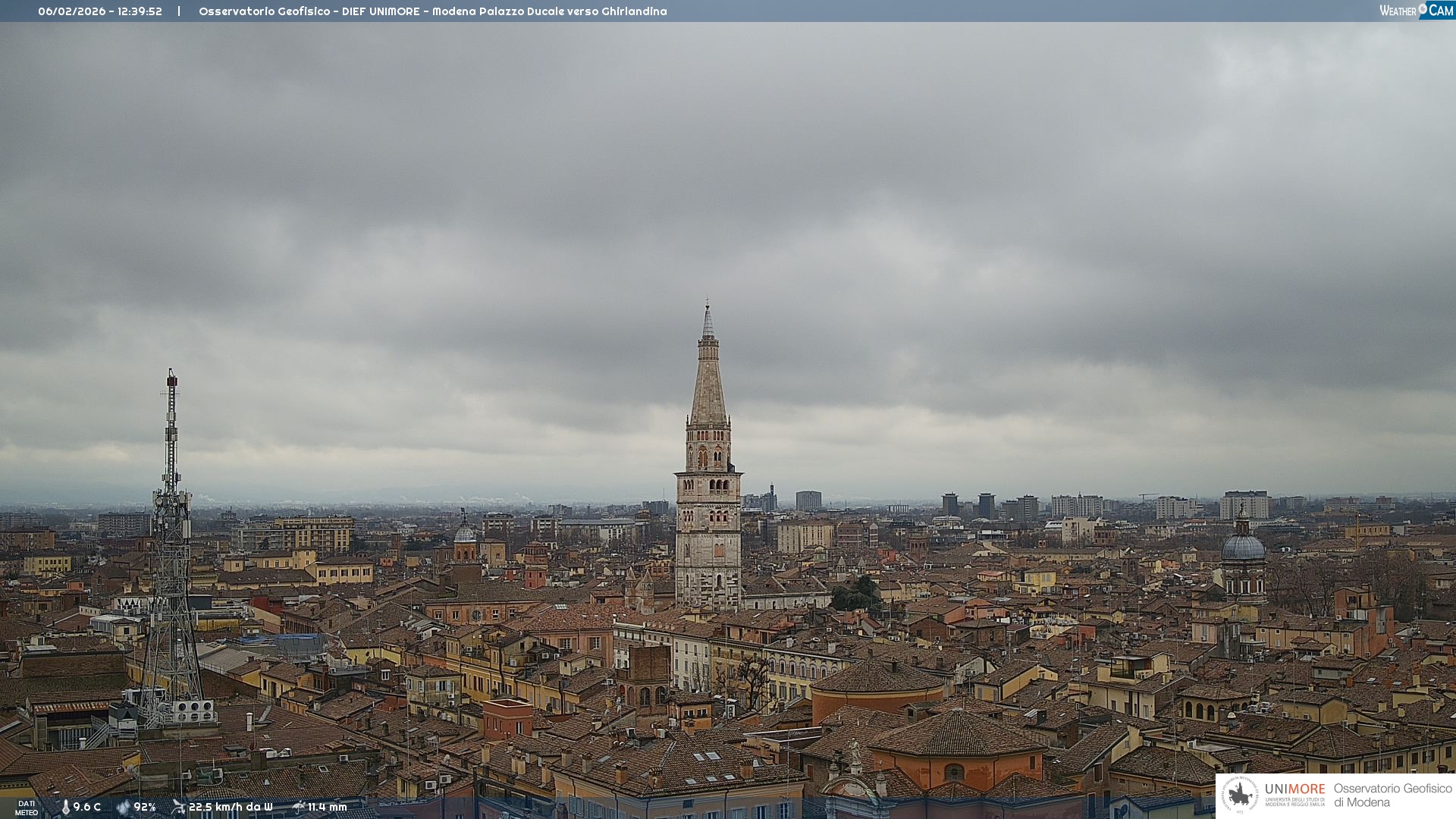Click the humidity water drops icon

click(x=123, y=808)
